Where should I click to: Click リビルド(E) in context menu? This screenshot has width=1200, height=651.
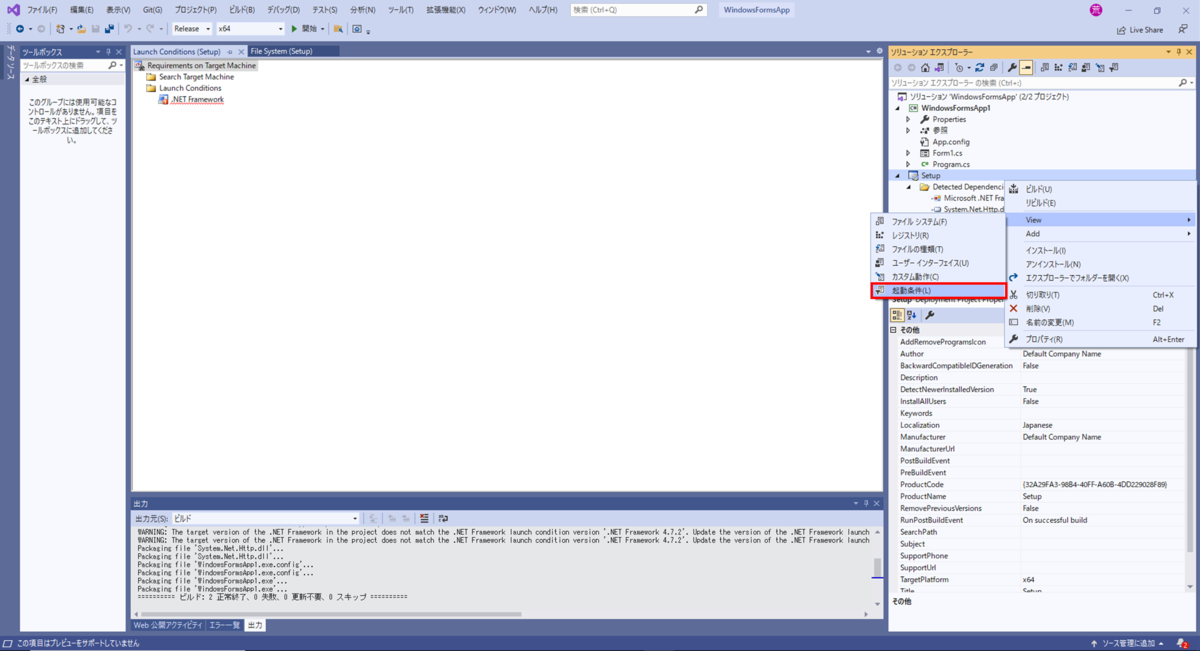(1100, 203)
